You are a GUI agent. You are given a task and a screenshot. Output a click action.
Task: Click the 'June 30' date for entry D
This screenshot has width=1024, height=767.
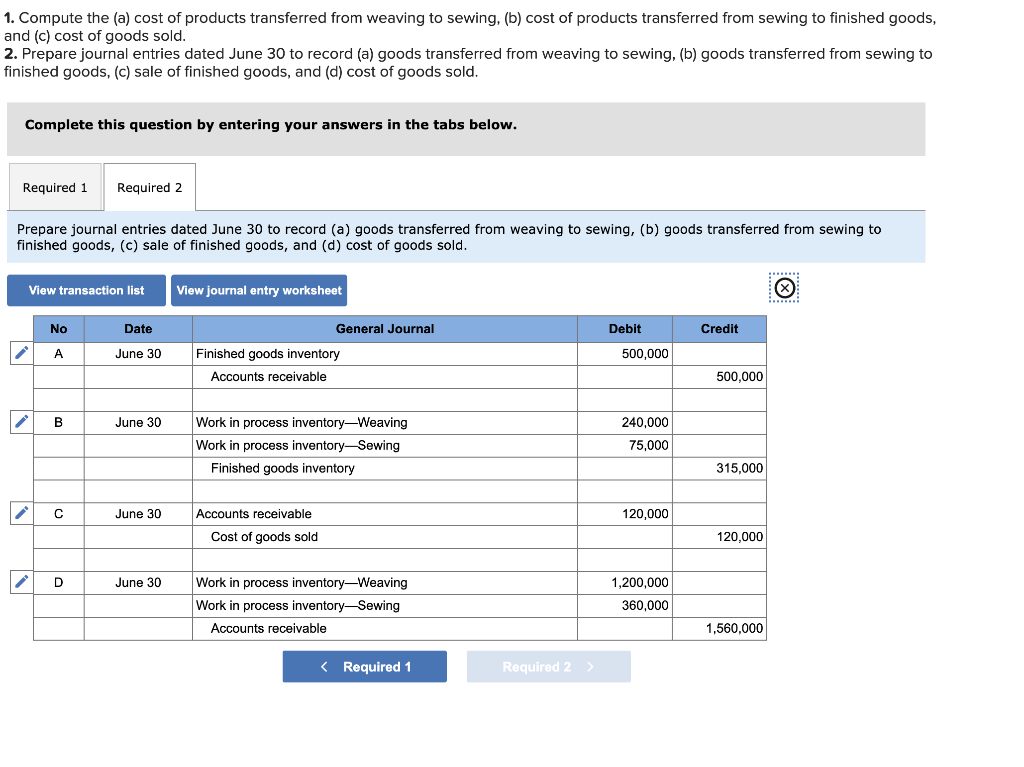138,583
